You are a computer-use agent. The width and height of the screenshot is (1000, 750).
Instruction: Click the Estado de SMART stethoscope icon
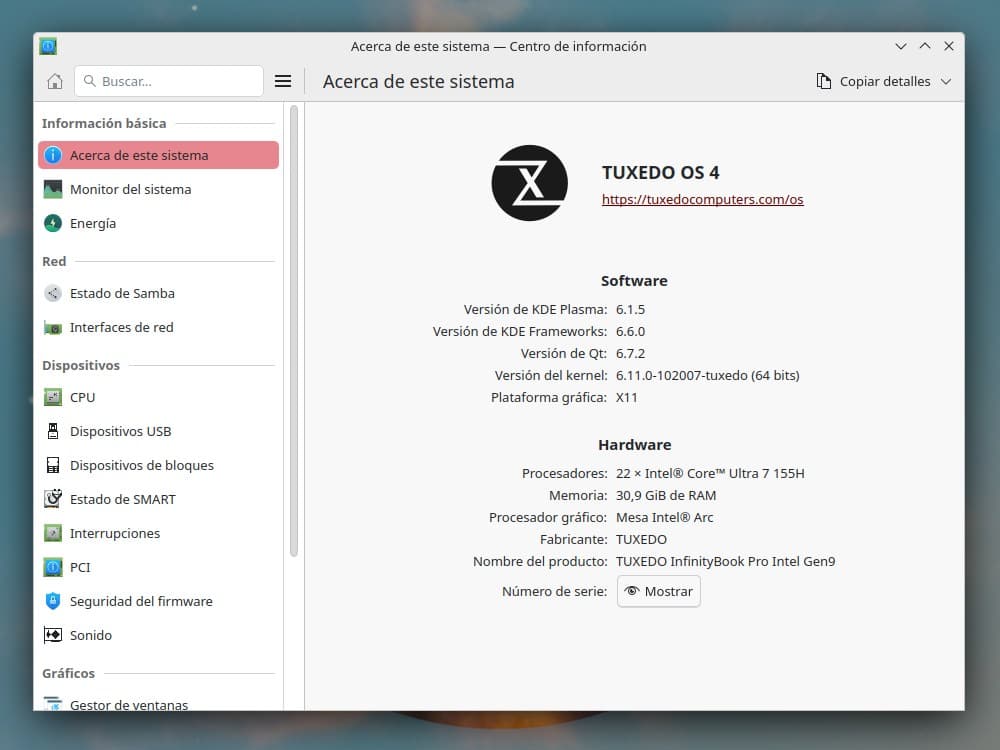click(x=53, y=499)
